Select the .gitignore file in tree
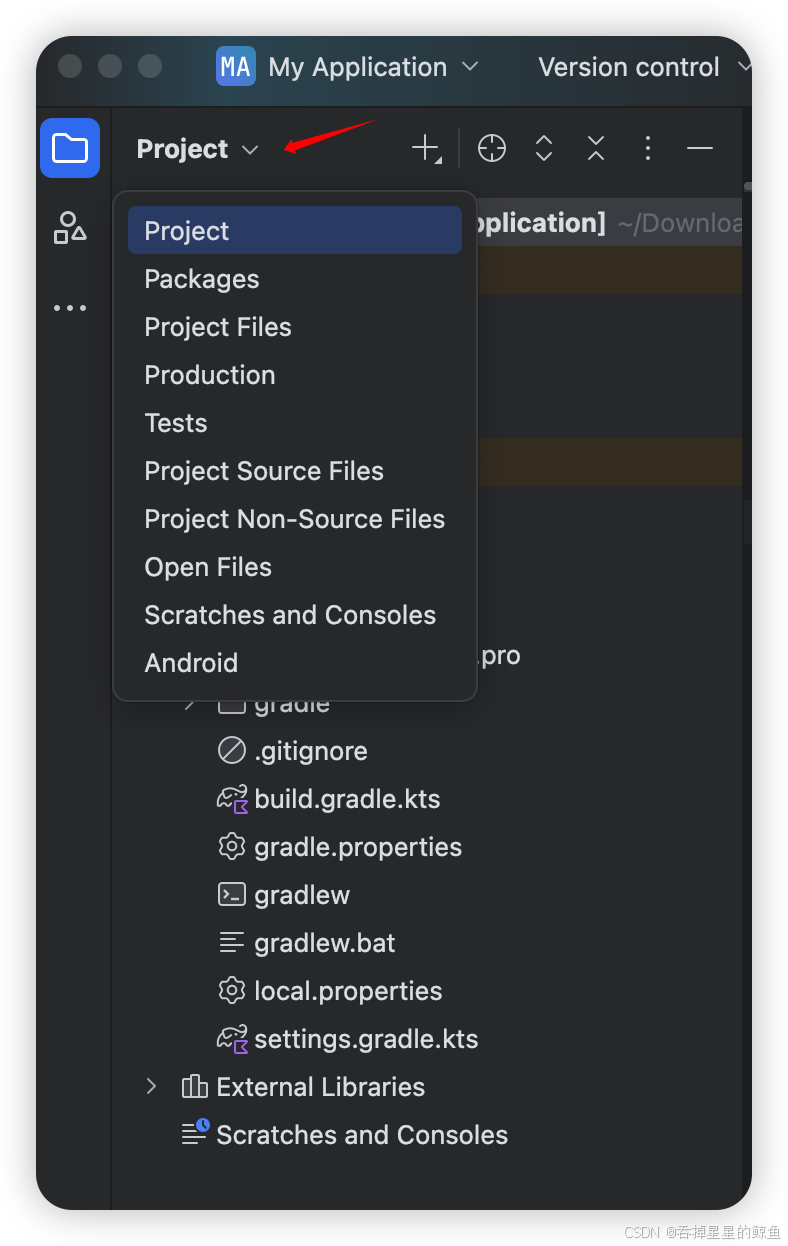 310,751
